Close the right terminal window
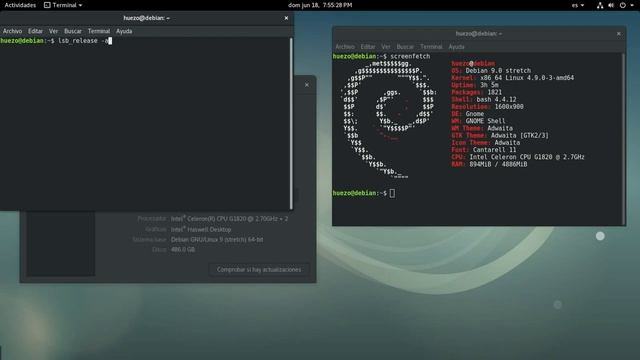Screen dimensions: 640x360 (x=619, y=34)
